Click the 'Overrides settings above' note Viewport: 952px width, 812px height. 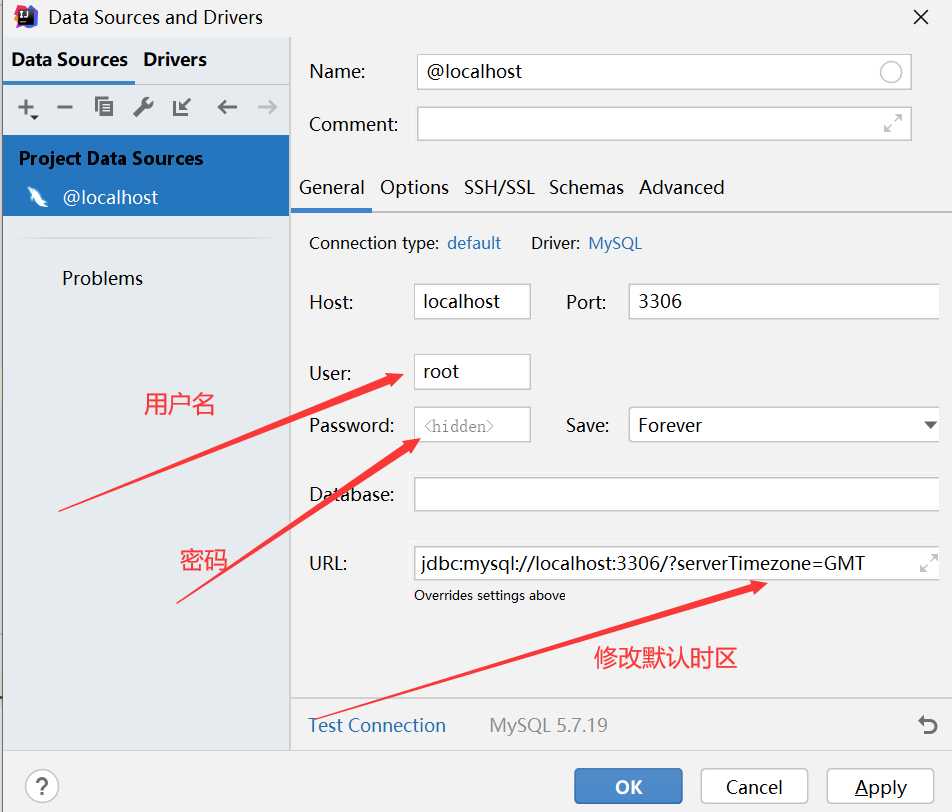(489, 595)
